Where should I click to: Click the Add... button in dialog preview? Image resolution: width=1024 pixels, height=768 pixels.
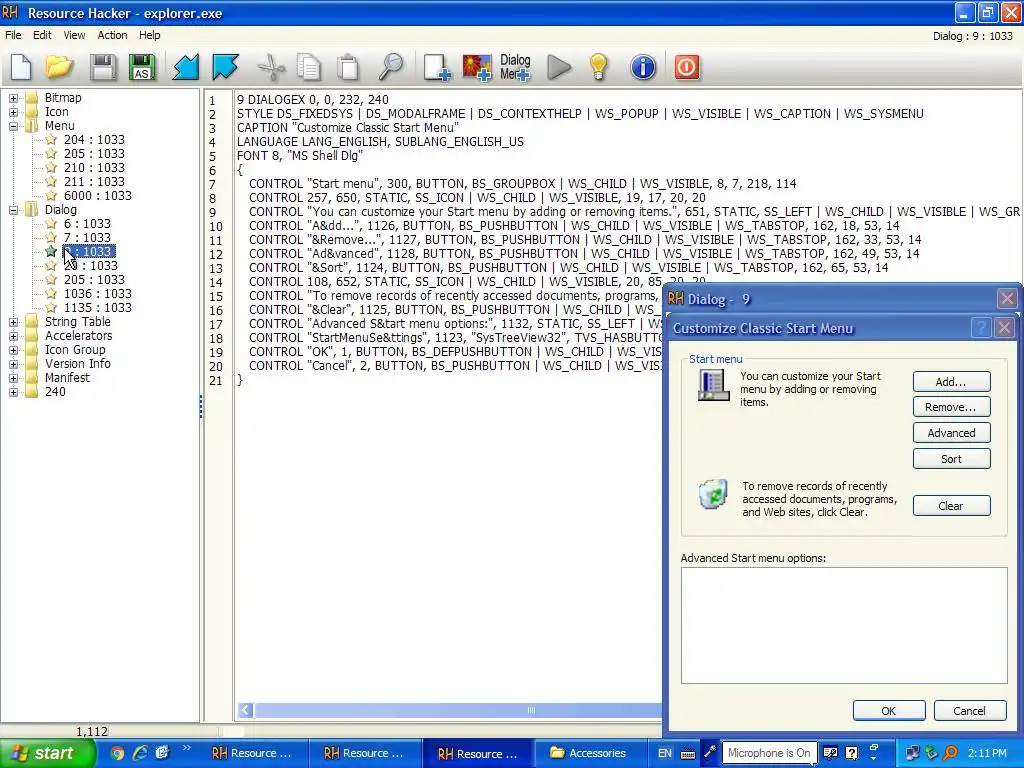click(951, 382)
